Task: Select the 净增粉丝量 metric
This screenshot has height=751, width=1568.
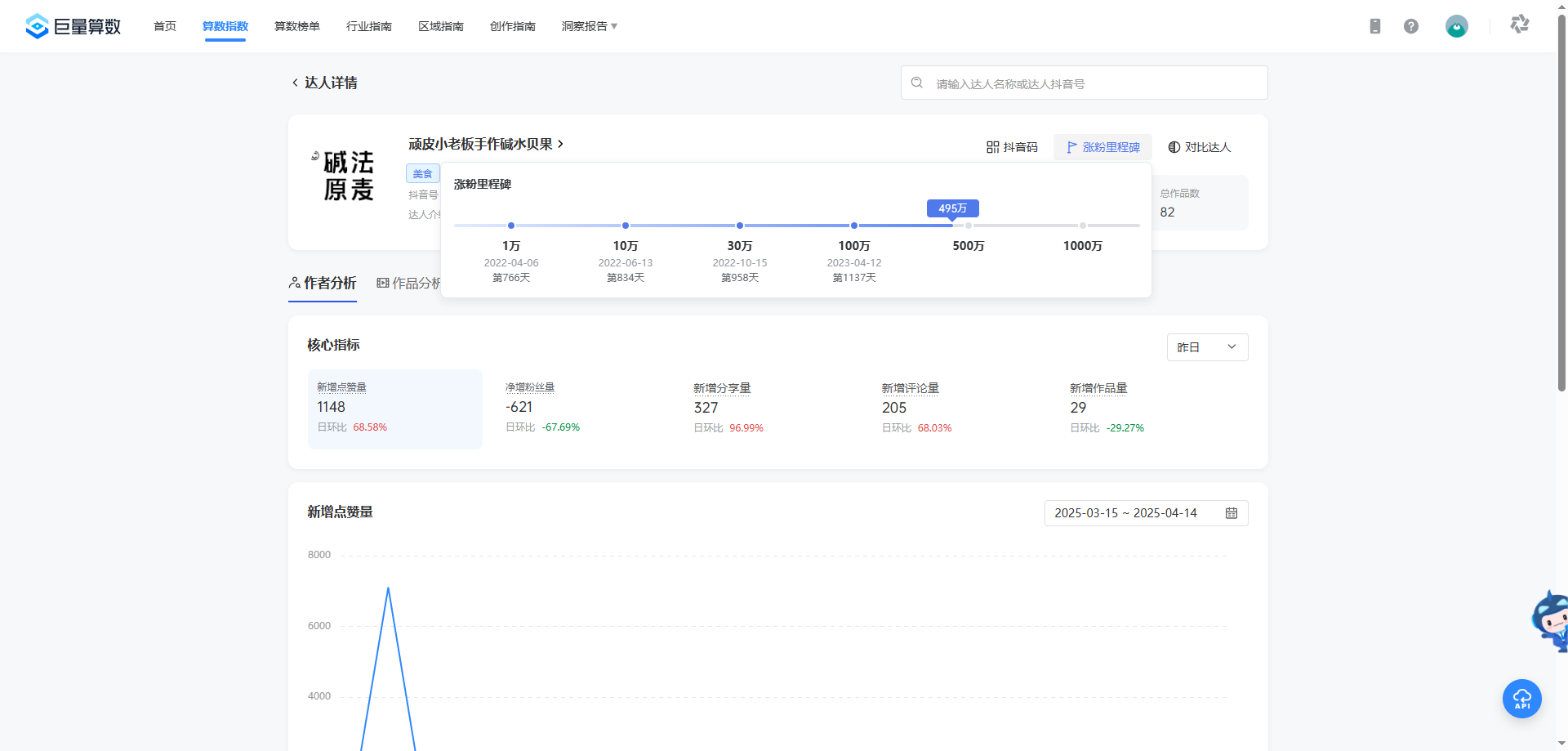Action: point(542,407)
